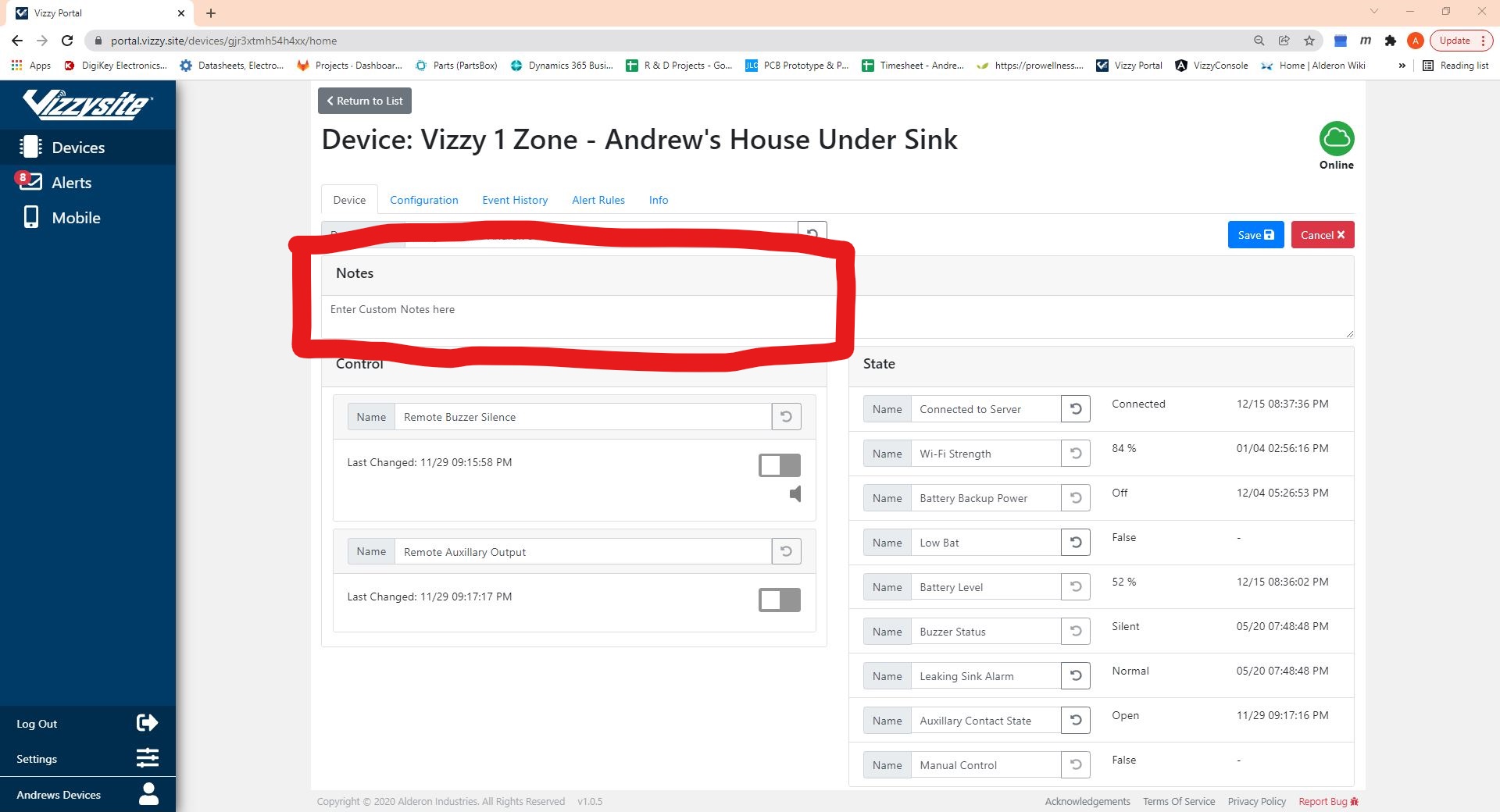Screen dimensions: 1500x812
Task: Open the Report Bug link
Action: click(x=1328, y=801)
